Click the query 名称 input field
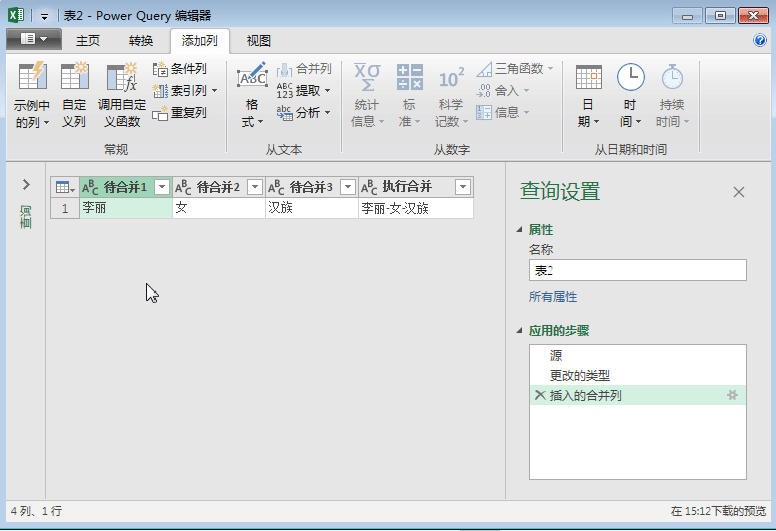The width and height of the screenshot is (776, 531). pos(637,271)
